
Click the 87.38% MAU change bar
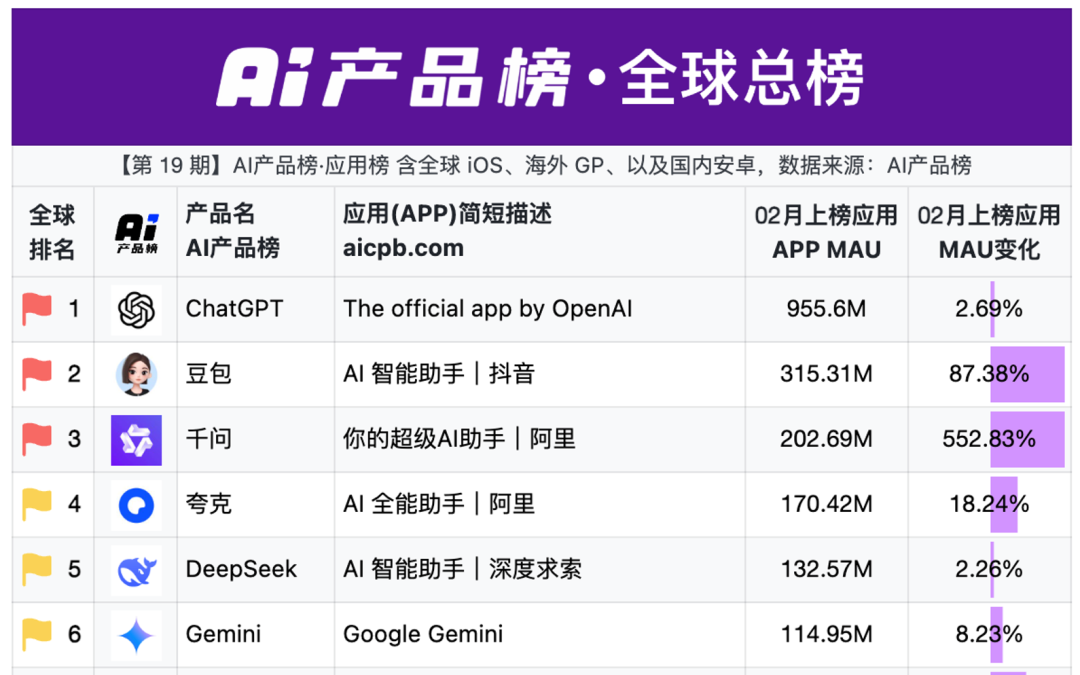(1027, 374)
